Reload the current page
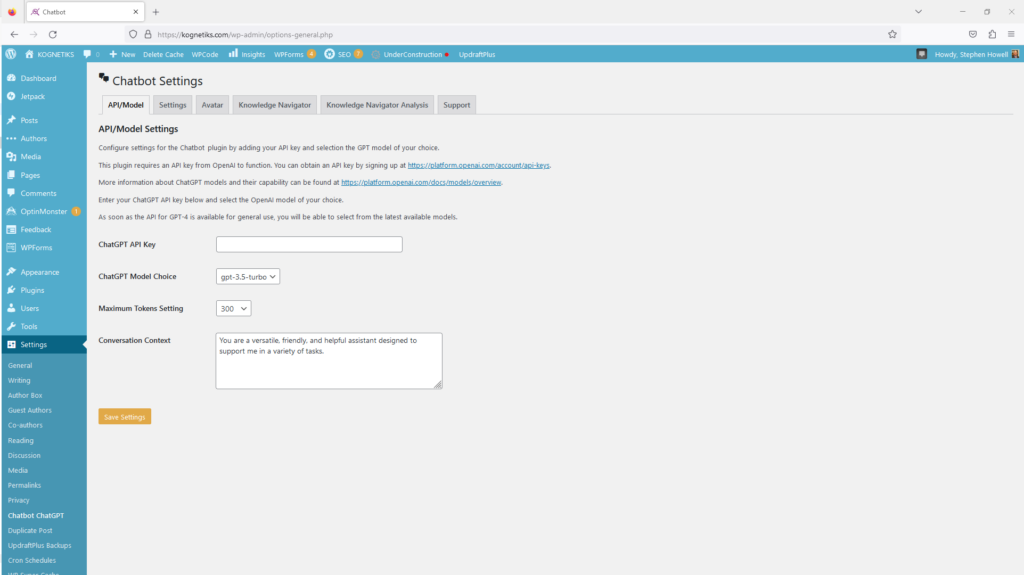 pos(53,35)
